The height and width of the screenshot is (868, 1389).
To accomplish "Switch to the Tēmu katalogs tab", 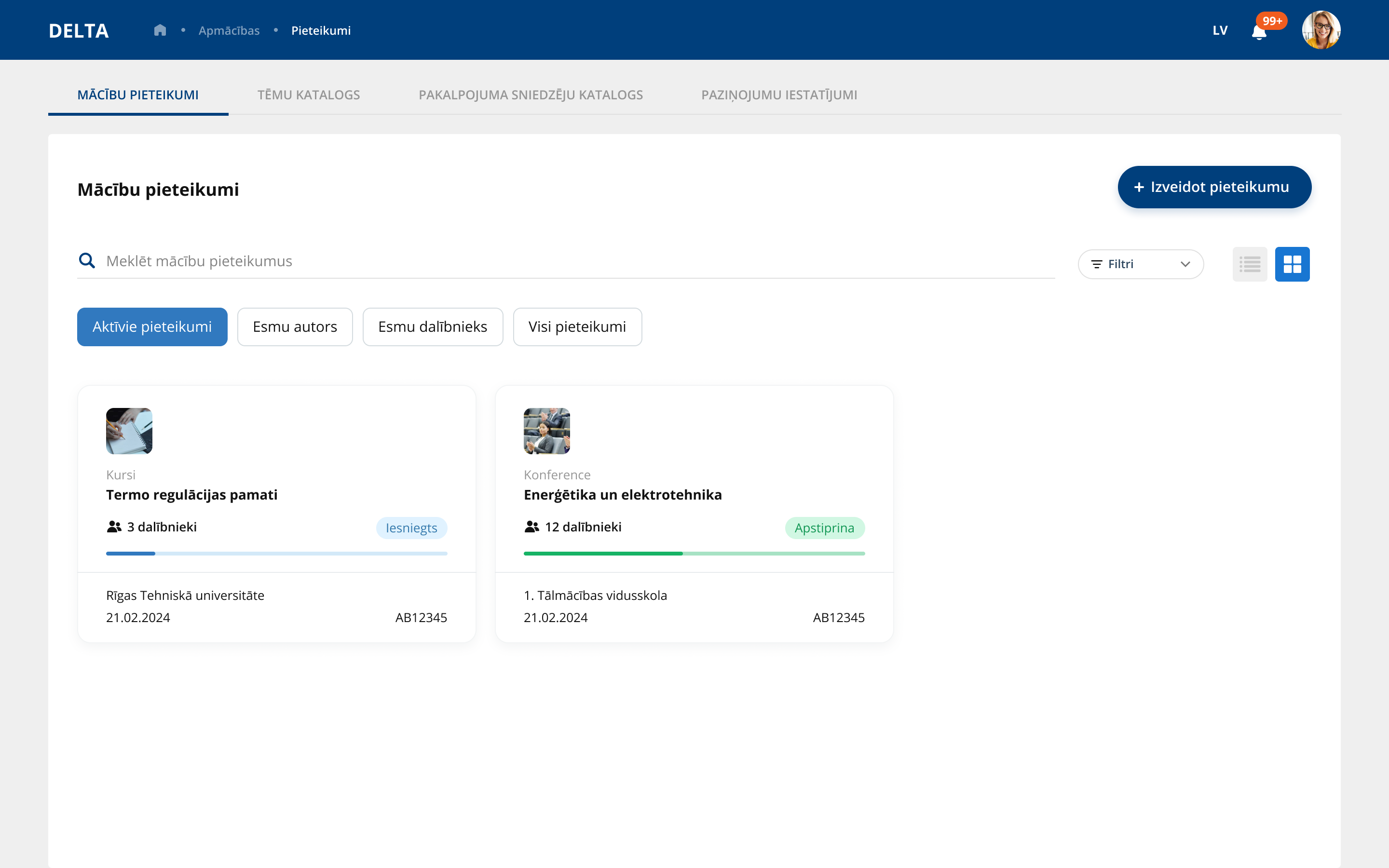I will click(x=309, y=95).
